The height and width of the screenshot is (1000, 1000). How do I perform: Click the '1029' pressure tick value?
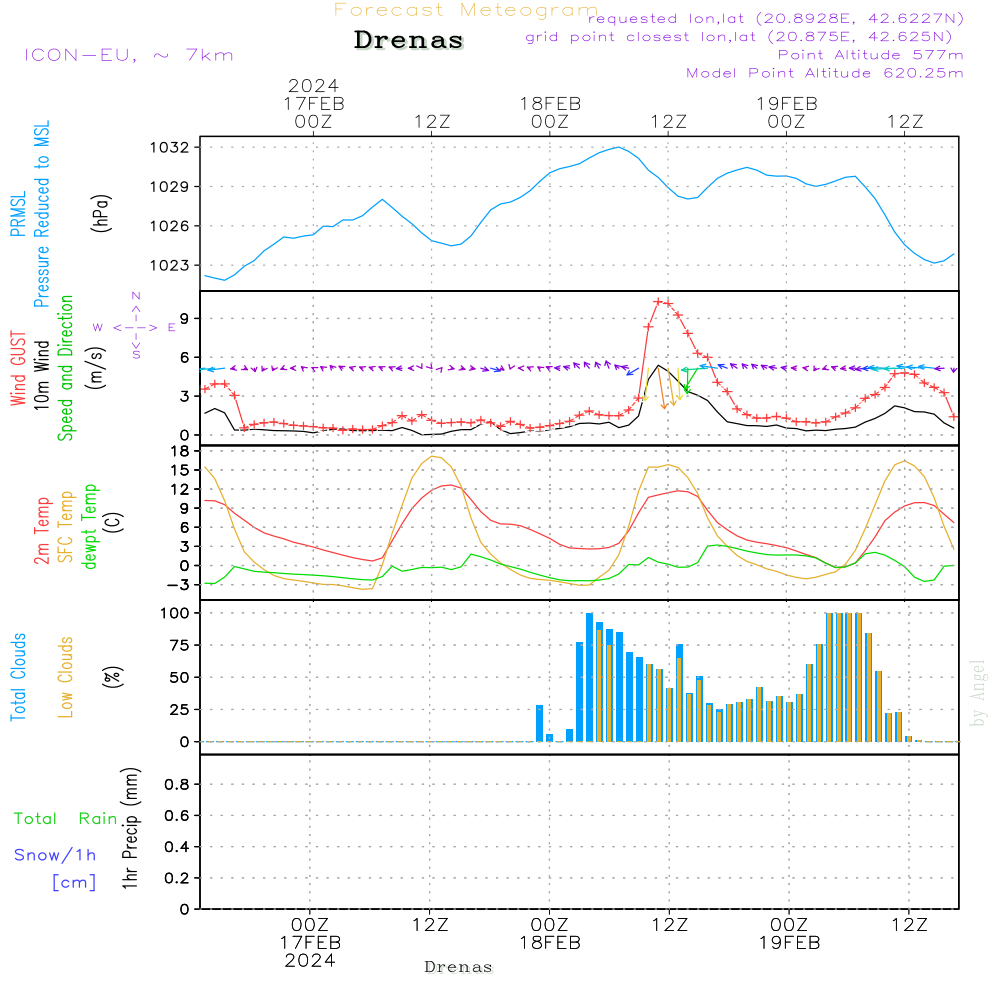click(170, 187)
